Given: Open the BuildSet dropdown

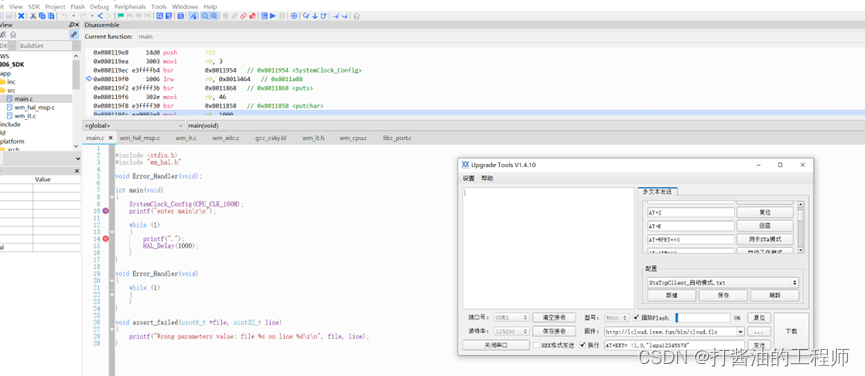Looking at the screenshot, I should [49, 46].
